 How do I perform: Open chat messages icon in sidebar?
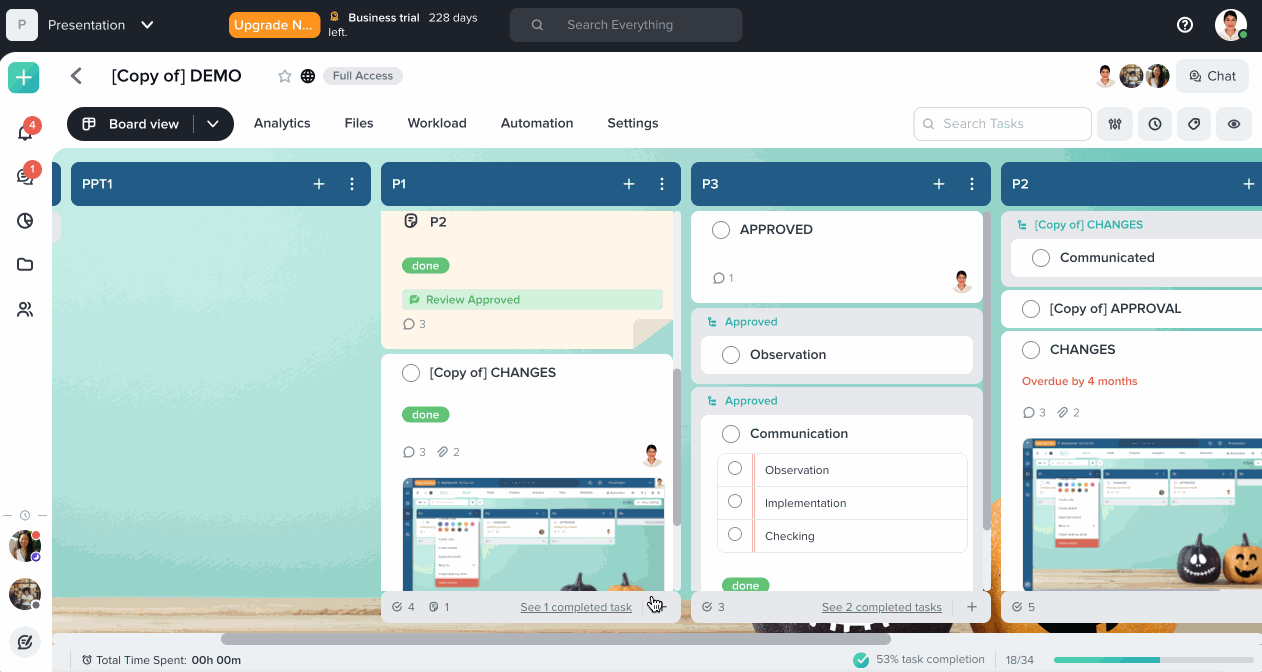(x=25, y=176)
